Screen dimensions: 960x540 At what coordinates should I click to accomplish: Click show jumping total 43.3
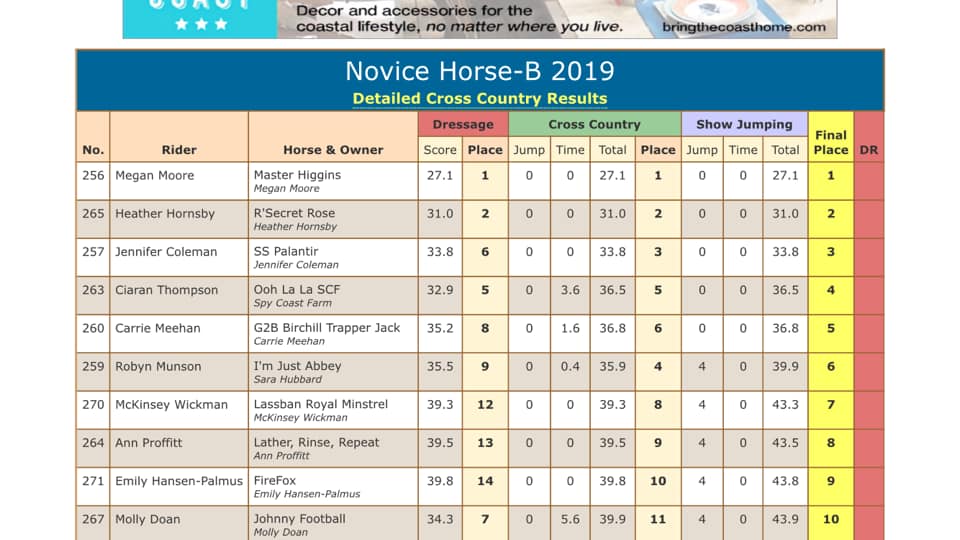[785, 405]
